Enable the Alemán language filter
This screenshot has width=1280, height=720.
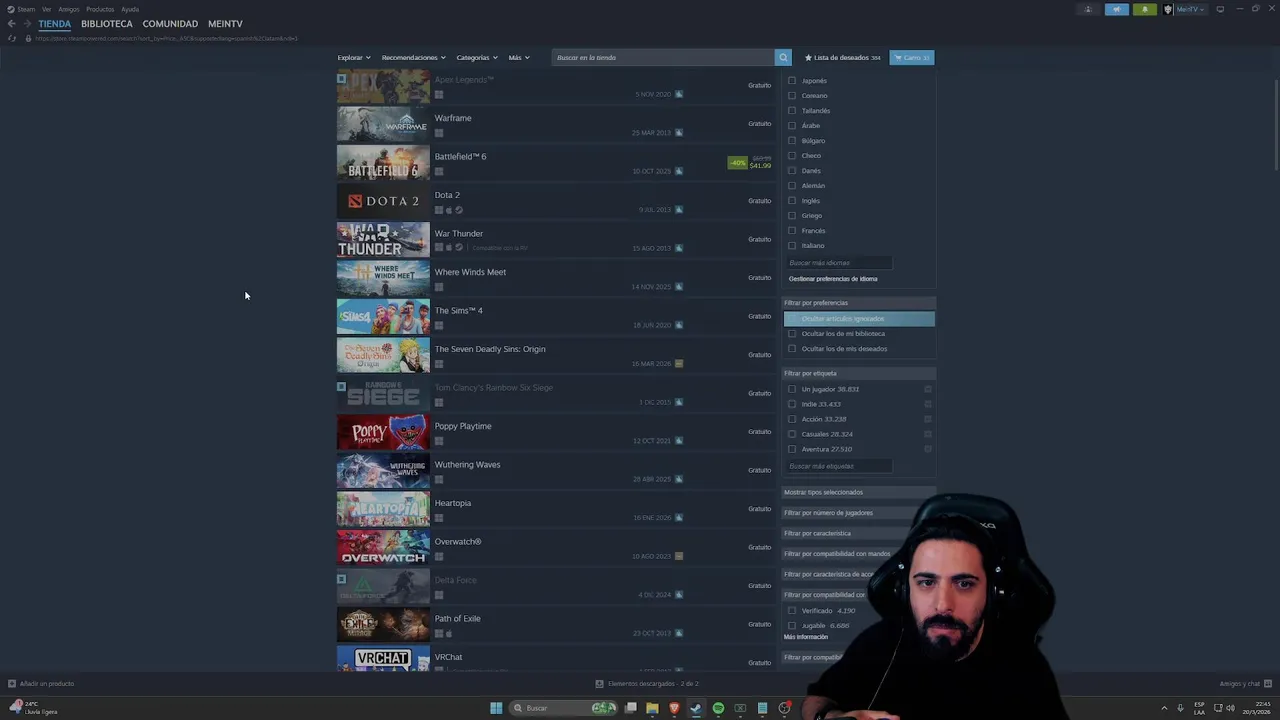click(792, 186)
